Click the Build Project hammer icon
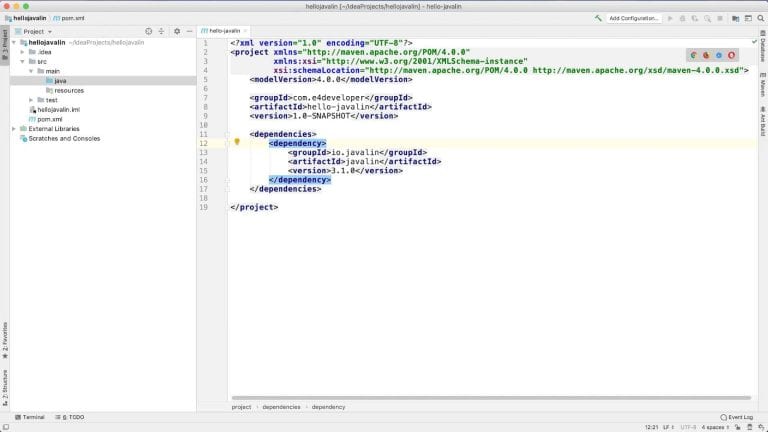768x432 pixels. pyautogui.click(x=598, y=18)
